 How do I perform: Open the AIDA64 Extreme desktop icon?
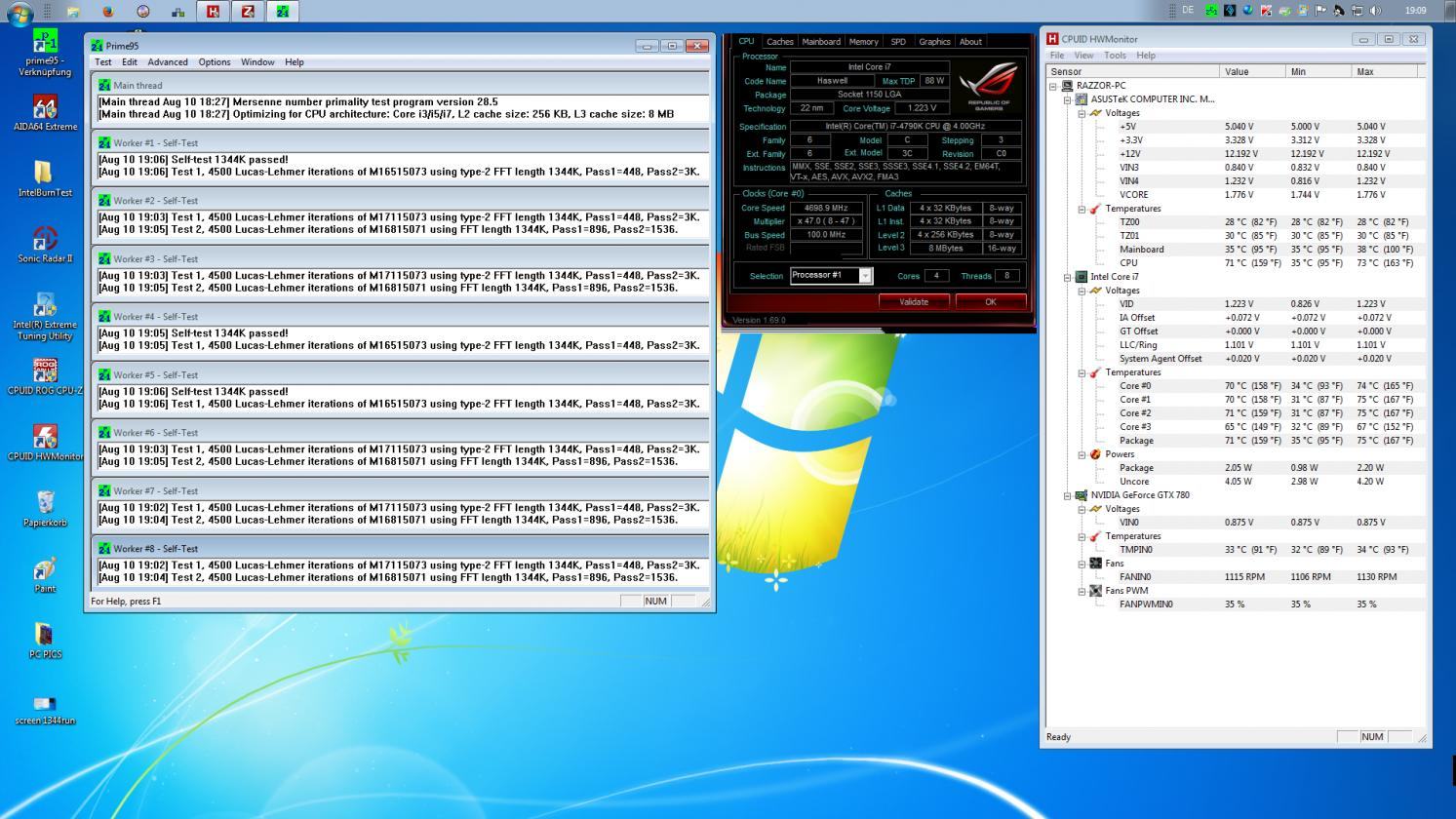(x=45, y=107)
